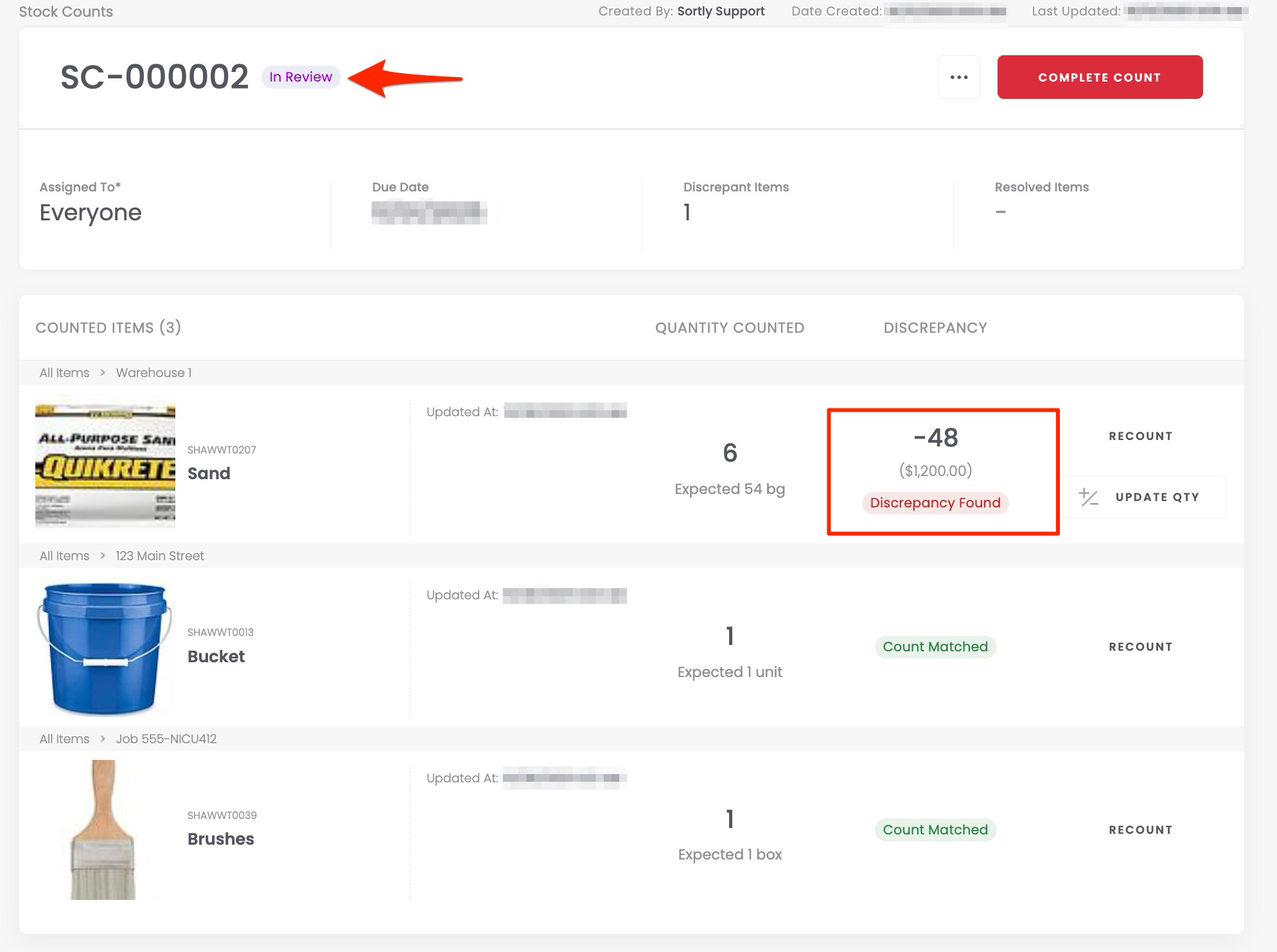Click the Due Date field value

point(429,213)
